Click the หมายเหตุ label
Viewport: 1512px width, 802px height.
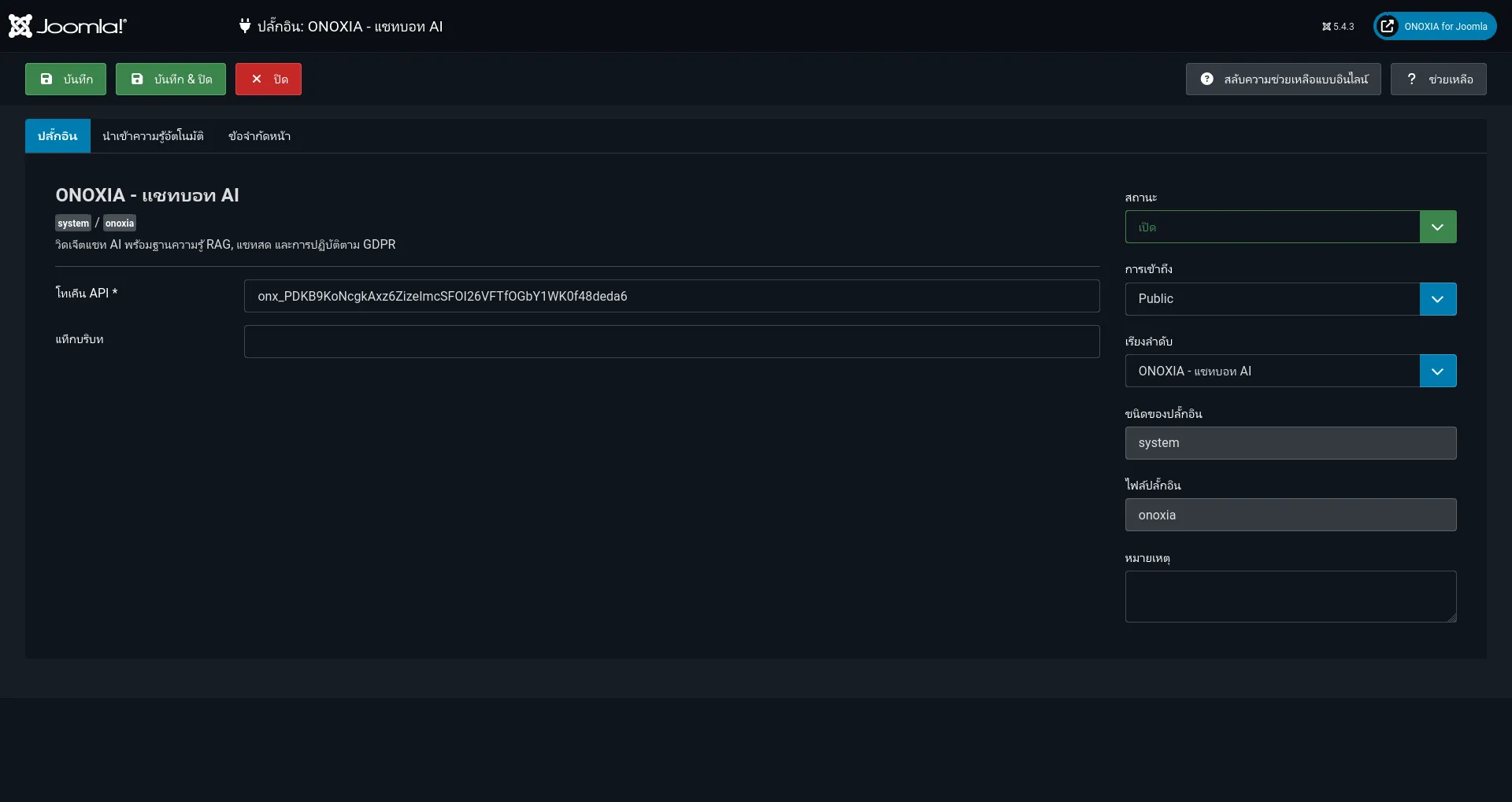[x=1147, y=558]
